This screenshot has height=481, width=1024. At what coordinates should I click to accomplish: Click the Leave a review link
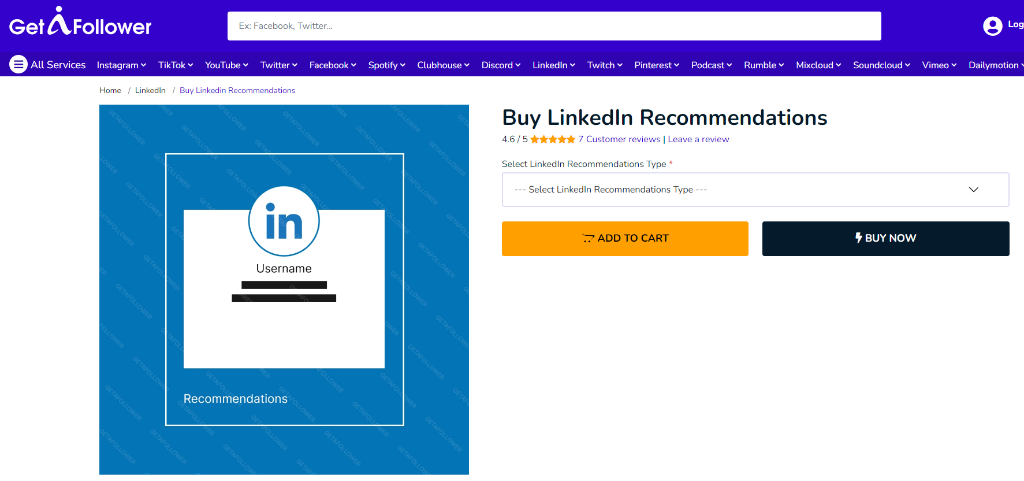pyautogui.click(x=698, y=139)
